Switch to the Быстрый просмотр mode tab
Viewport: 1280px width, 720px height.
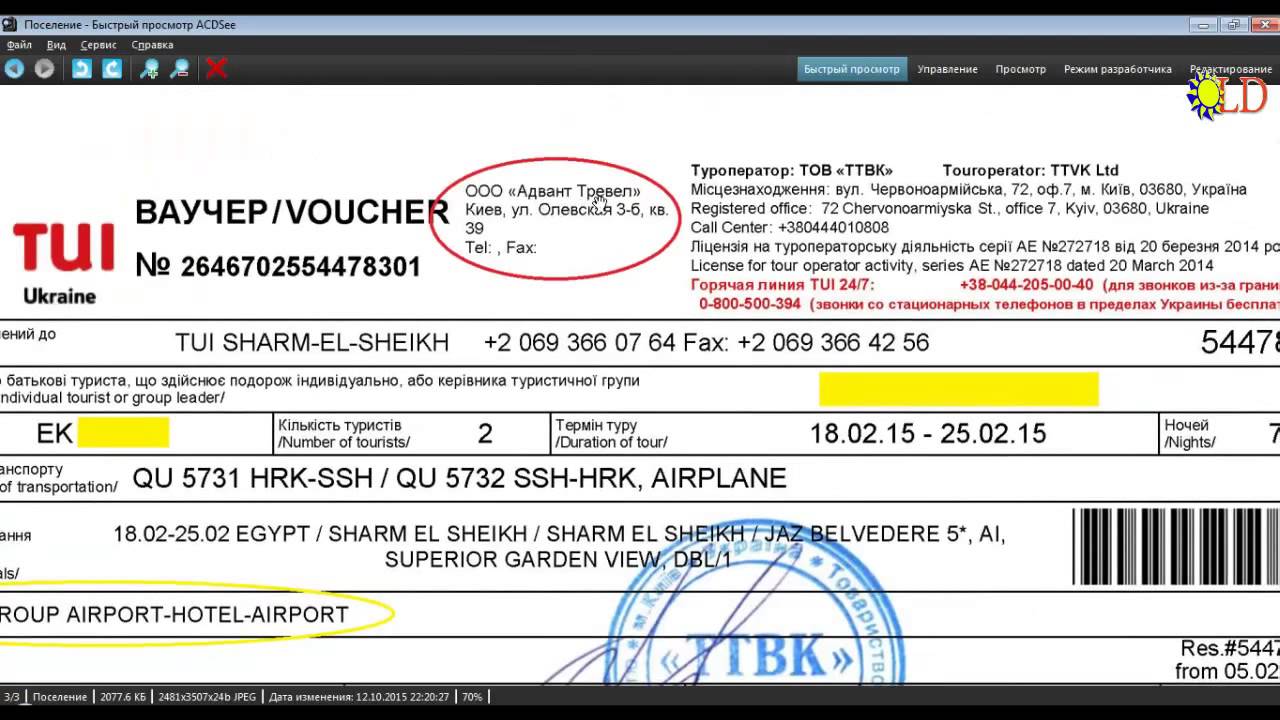tap(852, 69)
